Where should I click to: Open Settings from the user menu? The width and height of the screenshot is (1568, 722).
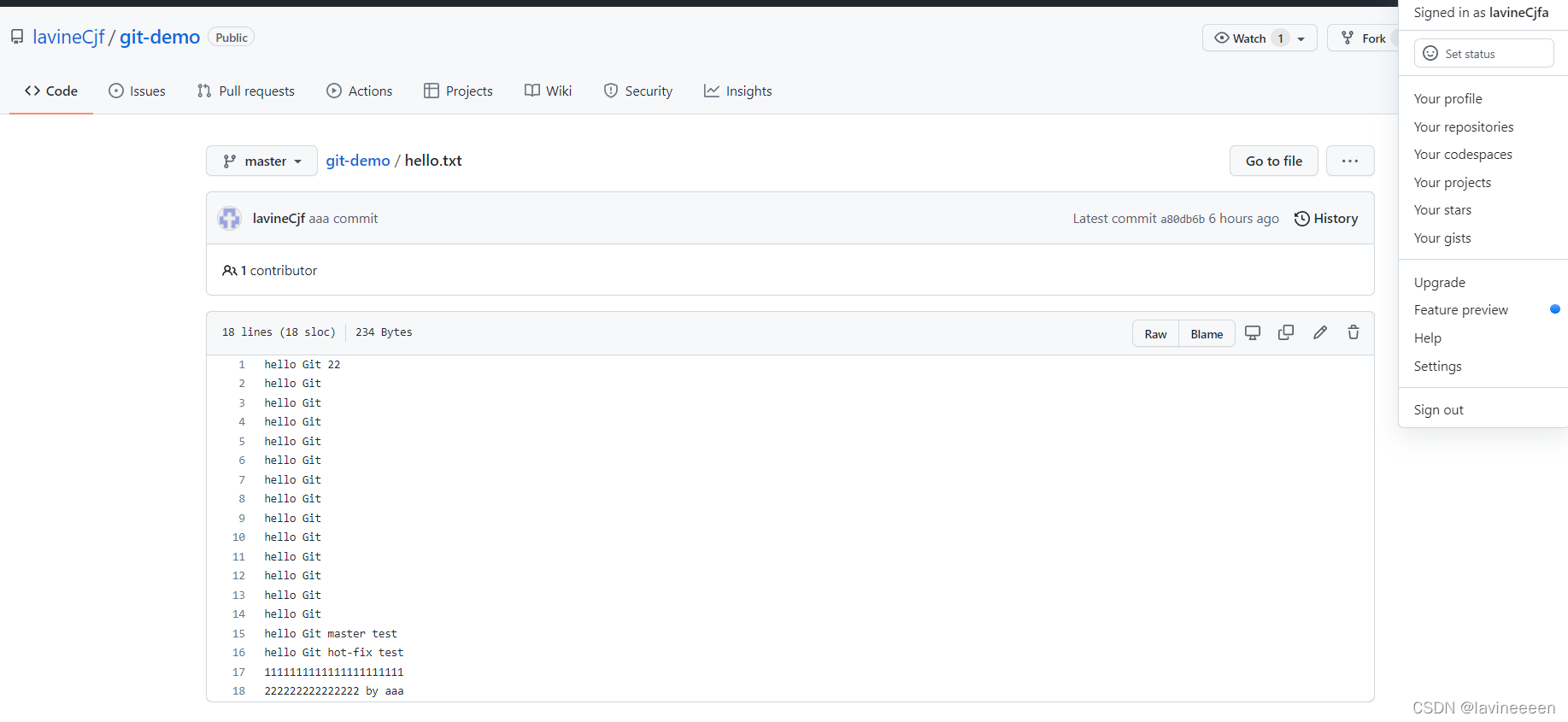point(1438,367)
